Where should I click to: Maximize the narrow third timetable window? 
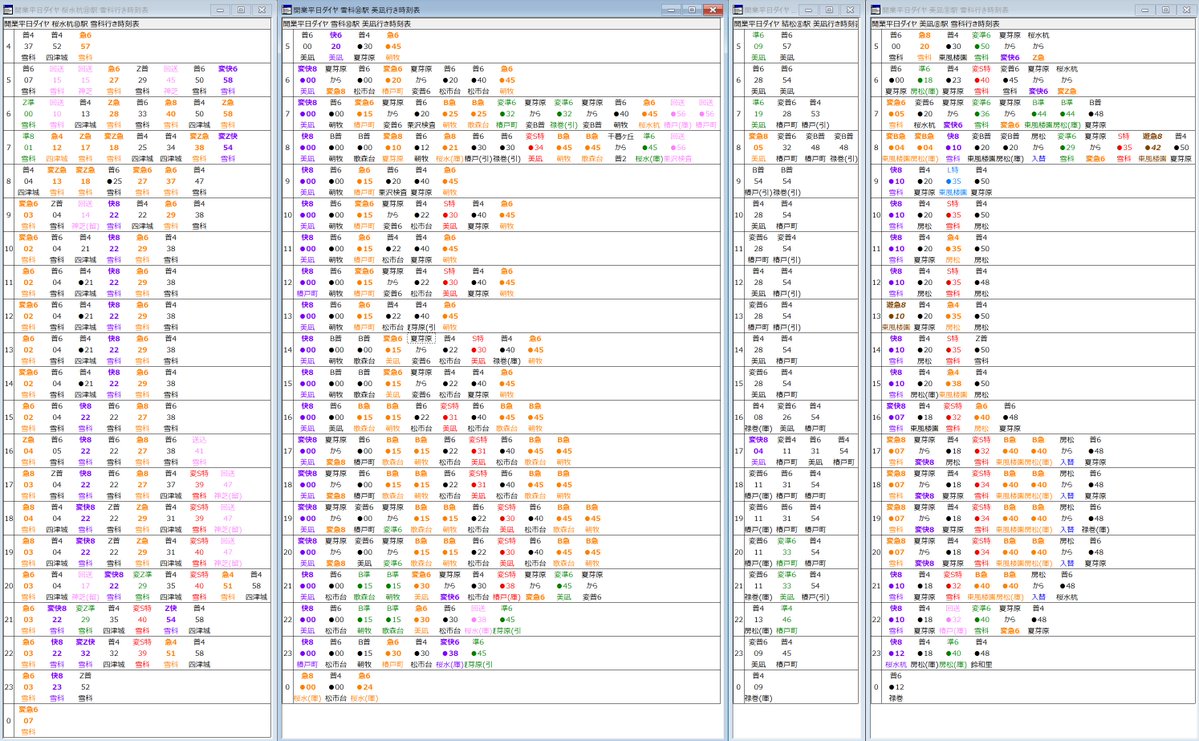829,10
